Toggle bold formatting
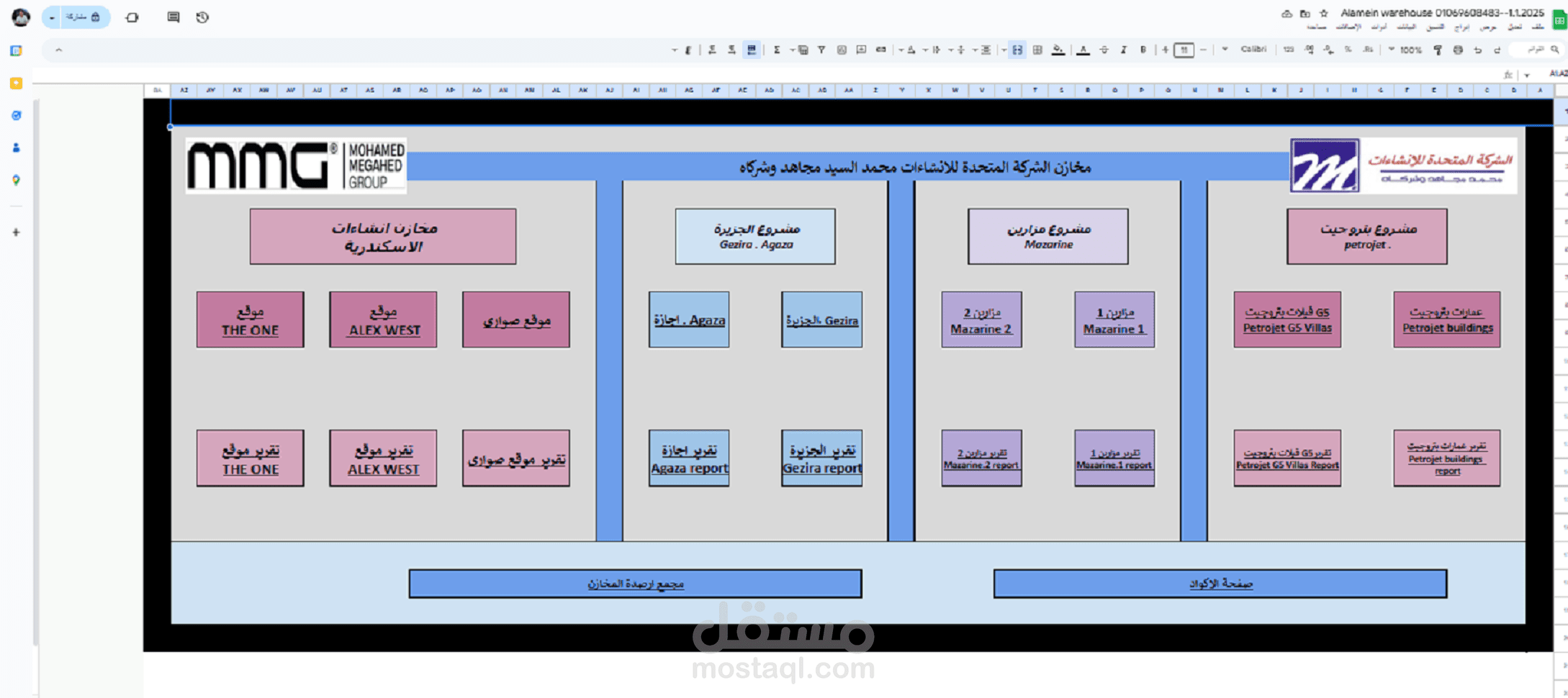 pyautogui.click(x=1143, y=50)
